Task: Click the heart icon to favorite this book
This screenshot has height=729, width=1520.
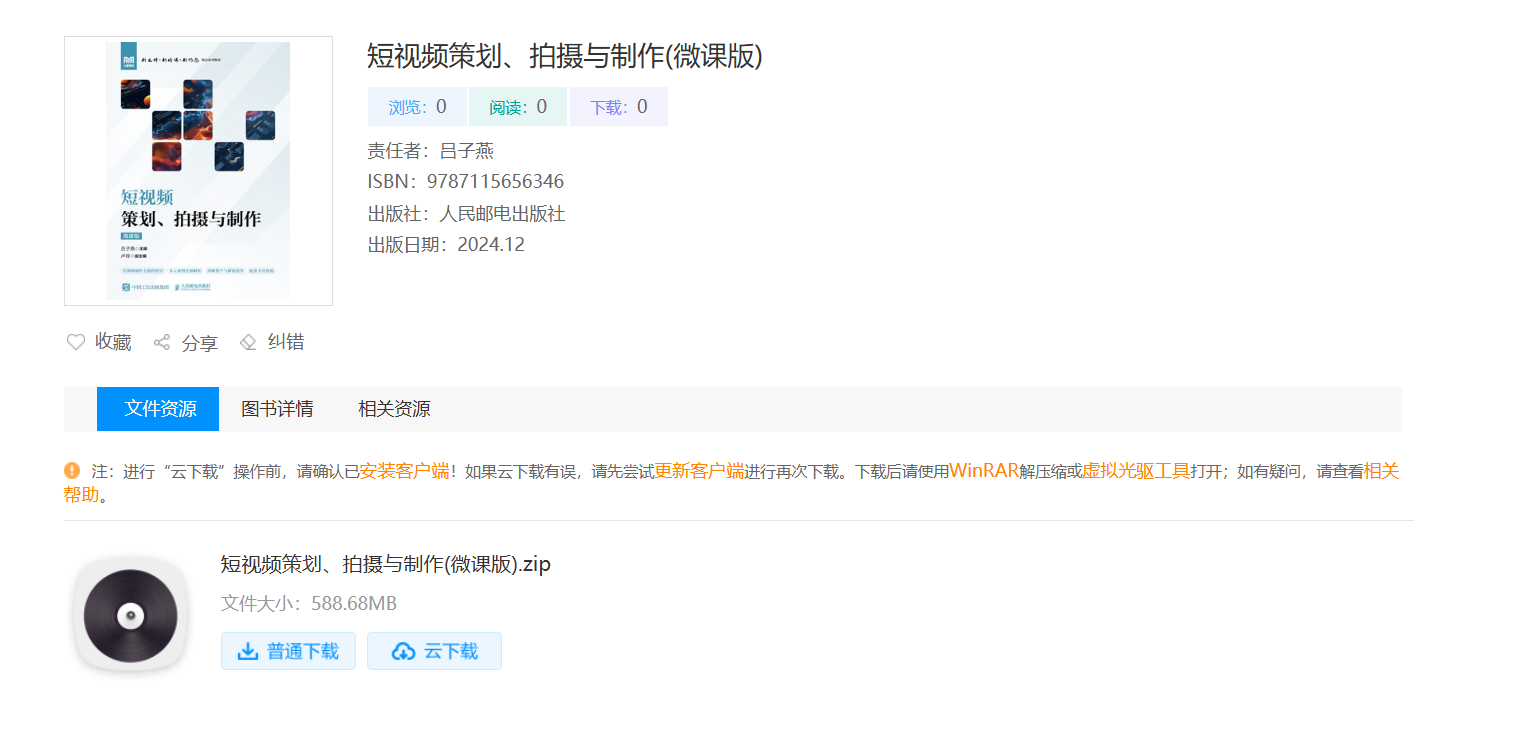Action: tap(76, 342)
